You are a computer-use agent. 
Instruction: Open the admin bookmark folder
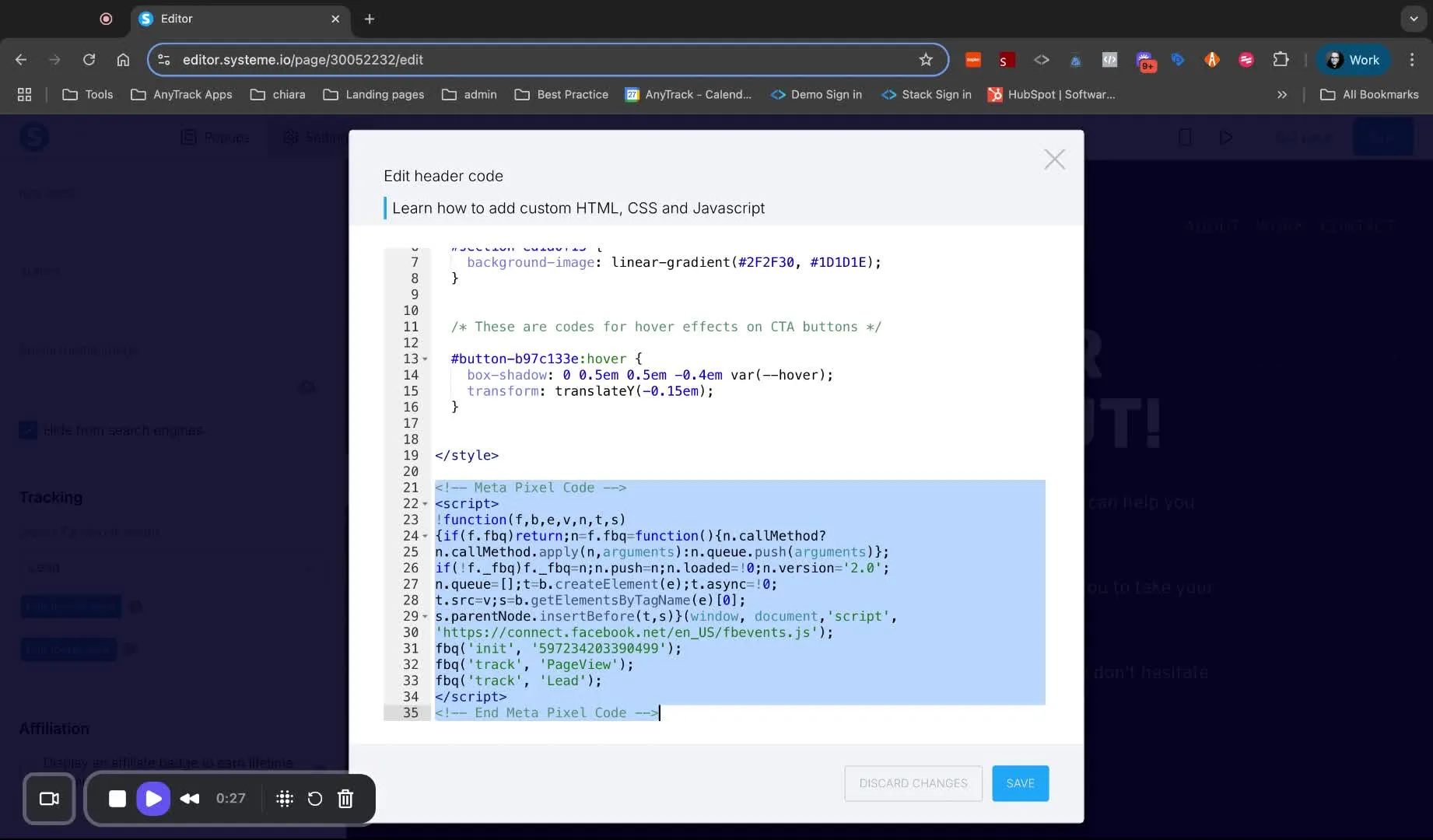(x=469, y=94)
